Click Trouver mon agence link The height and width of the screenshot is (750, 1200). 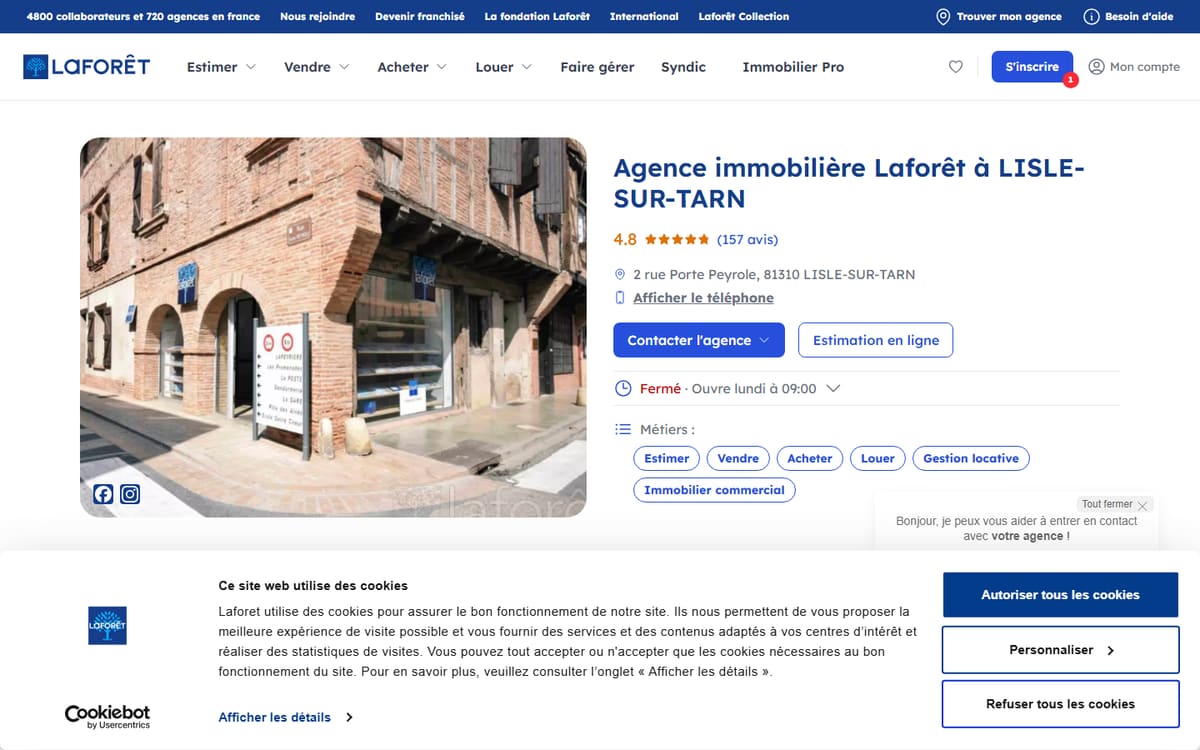[1009, 17]
